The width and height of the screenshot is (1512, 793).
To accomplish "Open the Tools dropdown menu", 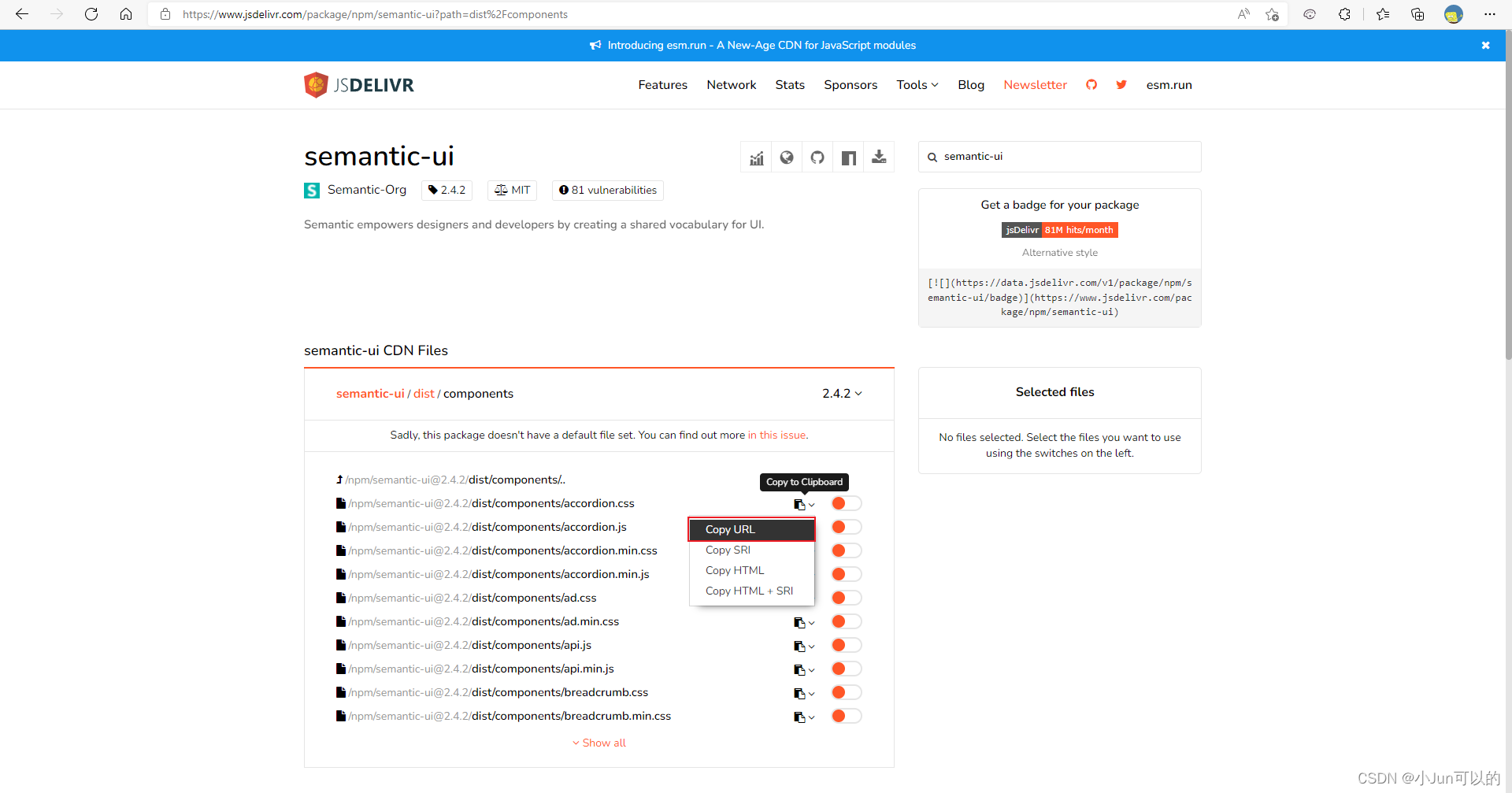I will point(917,85).
